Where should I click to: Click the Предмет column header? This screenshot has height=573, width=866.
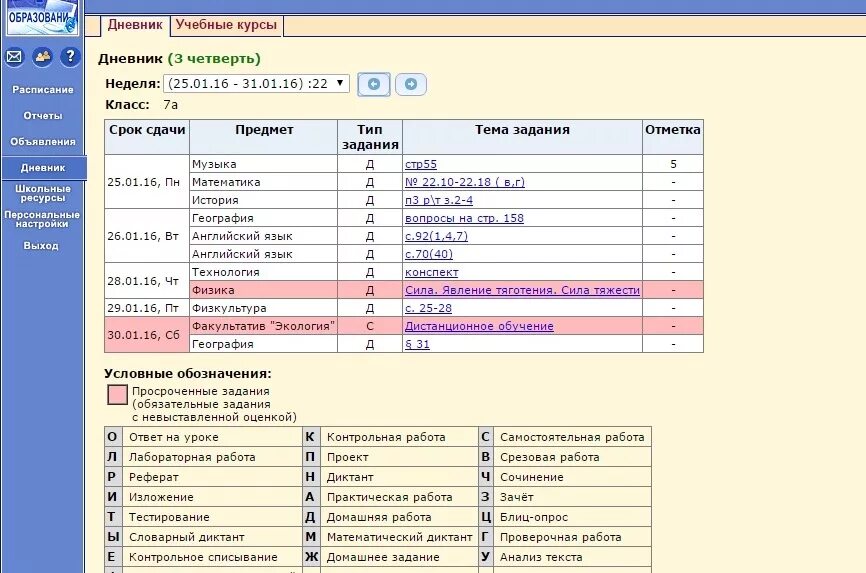click(263, 136)
